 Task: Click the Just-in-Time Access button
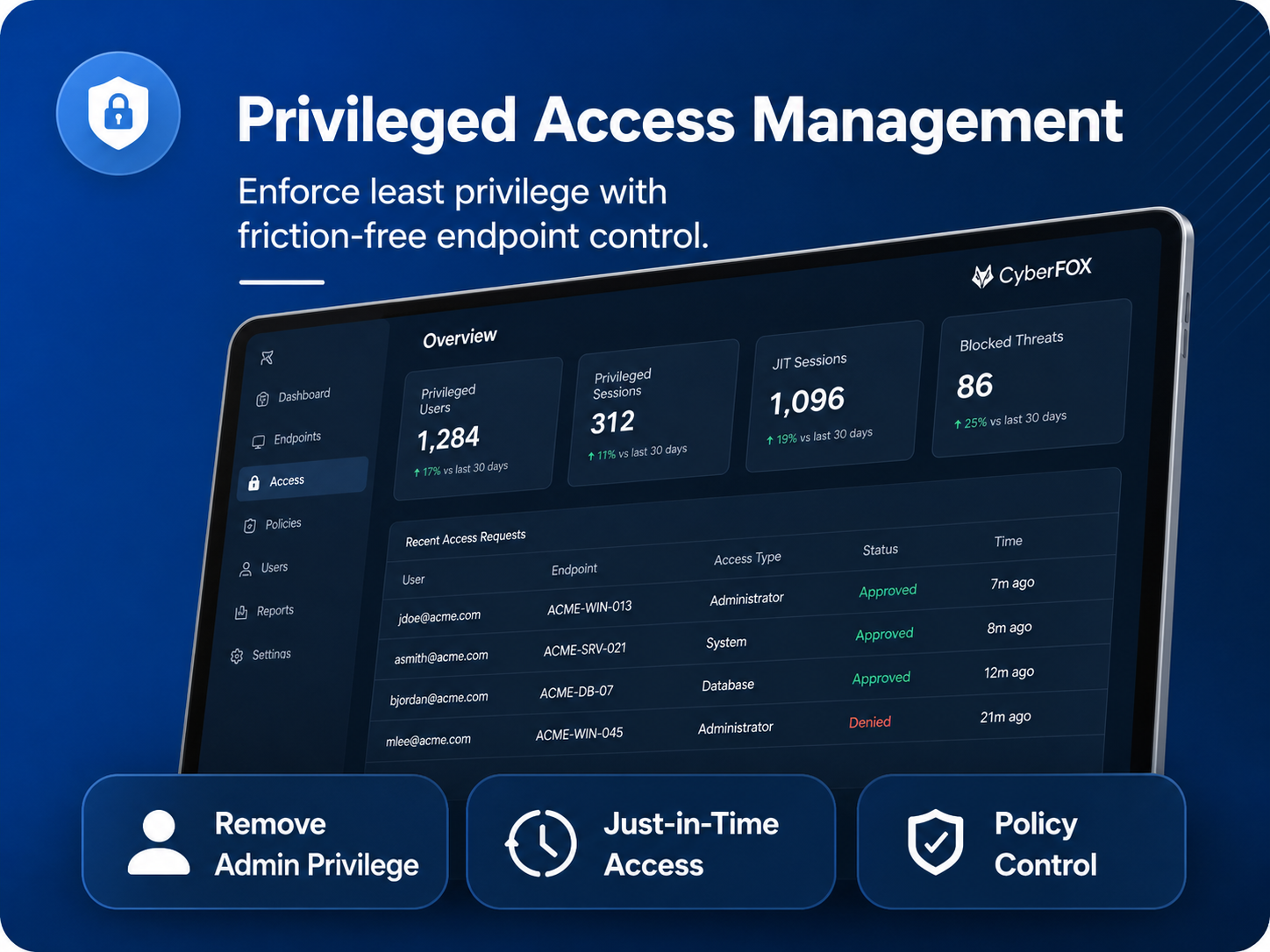coord(651,842)
